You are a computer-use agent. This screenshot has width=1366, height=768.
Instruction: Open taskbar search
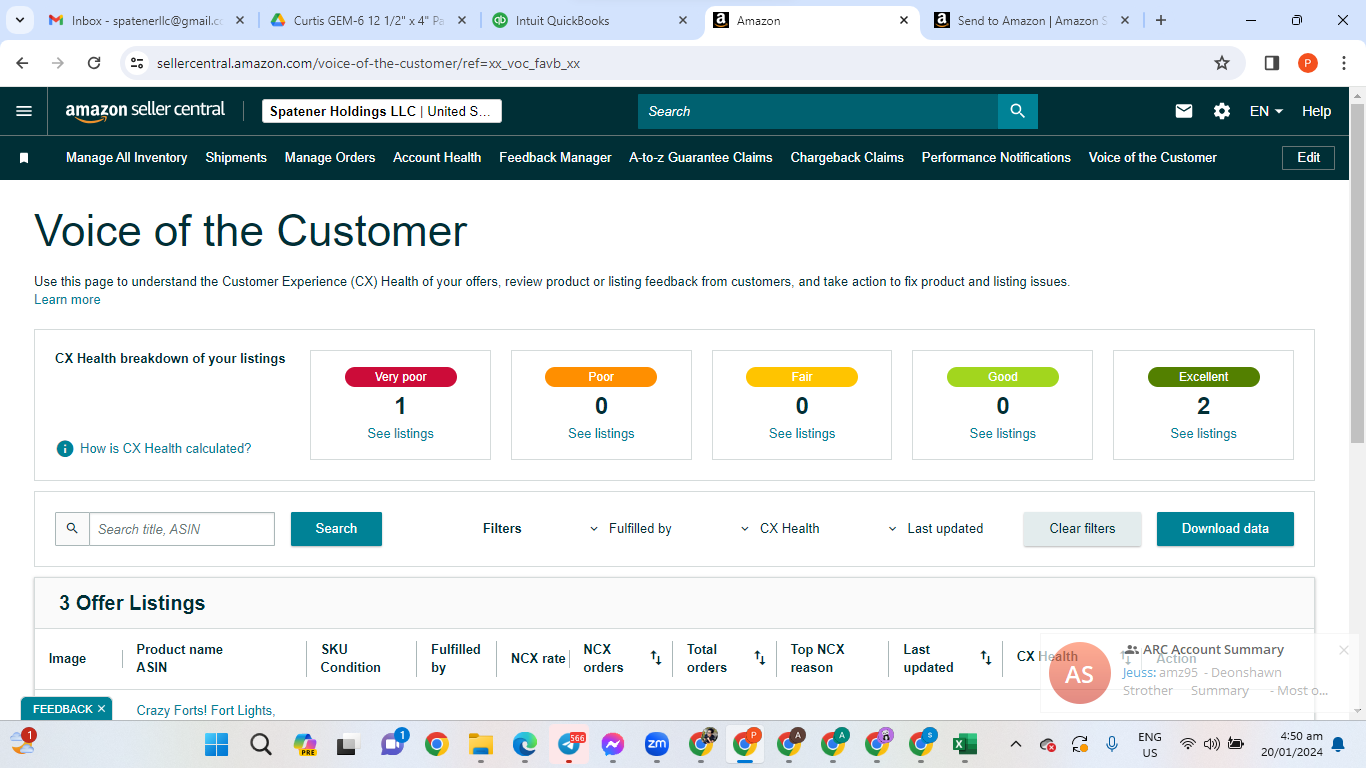pyautogui.click(x=261, y=744)
